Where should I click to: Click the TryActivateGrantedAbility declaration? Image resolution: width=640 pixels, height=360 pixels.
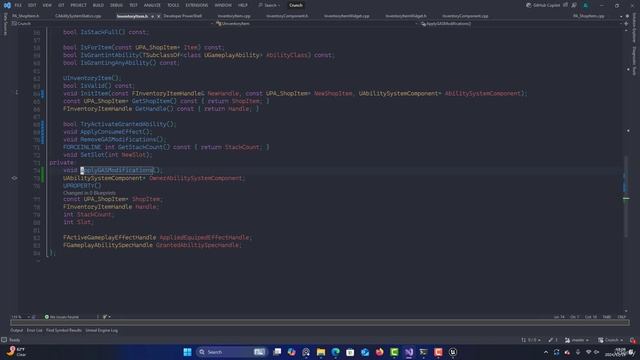coord(127,124)
